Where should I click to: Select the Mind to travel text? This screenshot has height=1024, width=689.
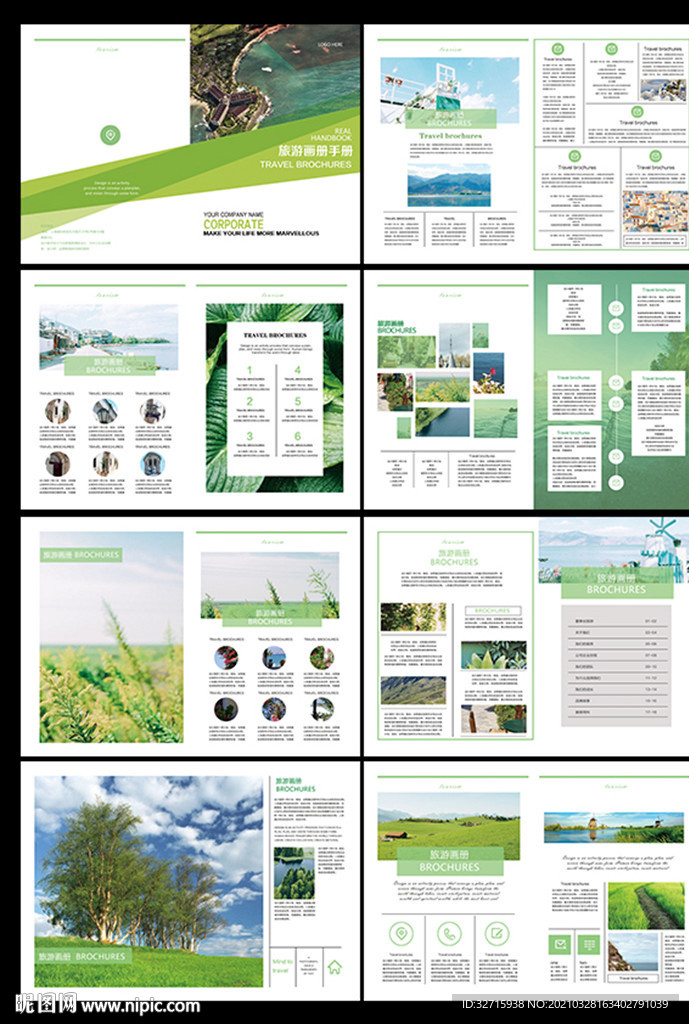coord(282,966)
